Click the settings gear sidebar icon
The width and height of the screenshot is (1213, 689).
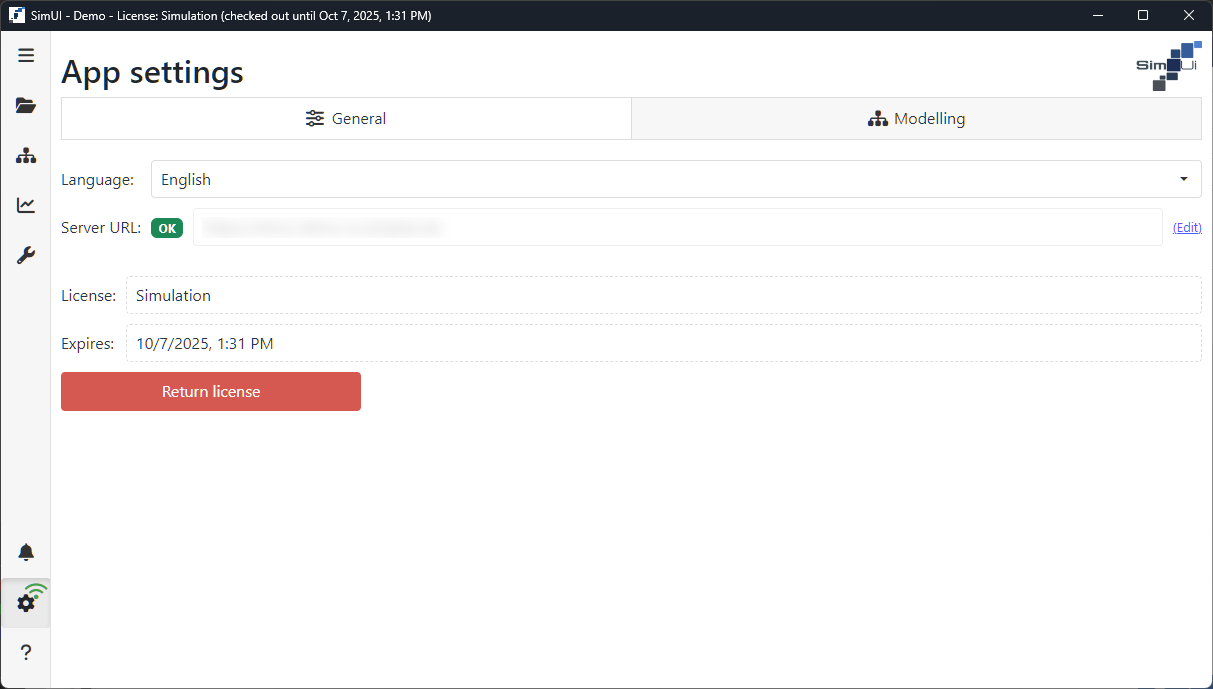(26, 603)
